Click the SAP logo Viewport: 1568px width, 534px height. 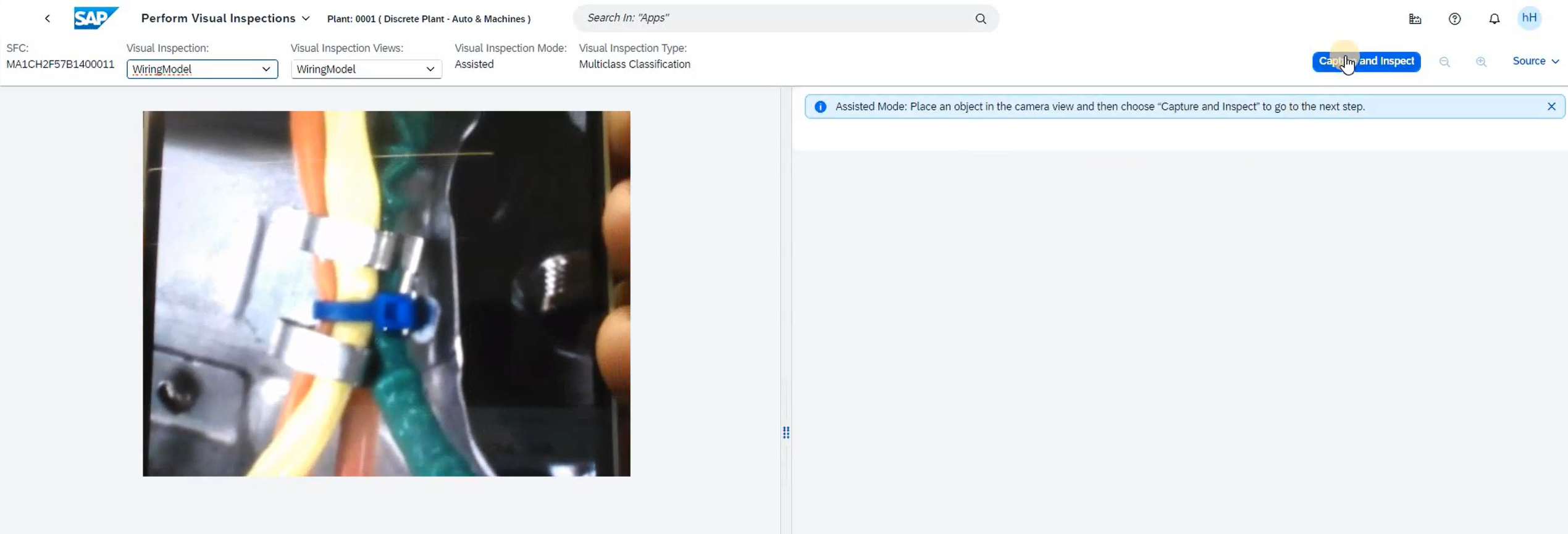pyautogui.click(x=95, y=19)
